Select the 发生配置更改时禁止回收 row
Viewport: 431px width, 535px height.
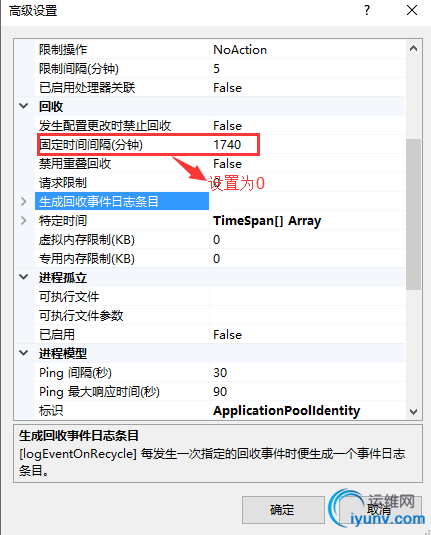tap(220, 126)
